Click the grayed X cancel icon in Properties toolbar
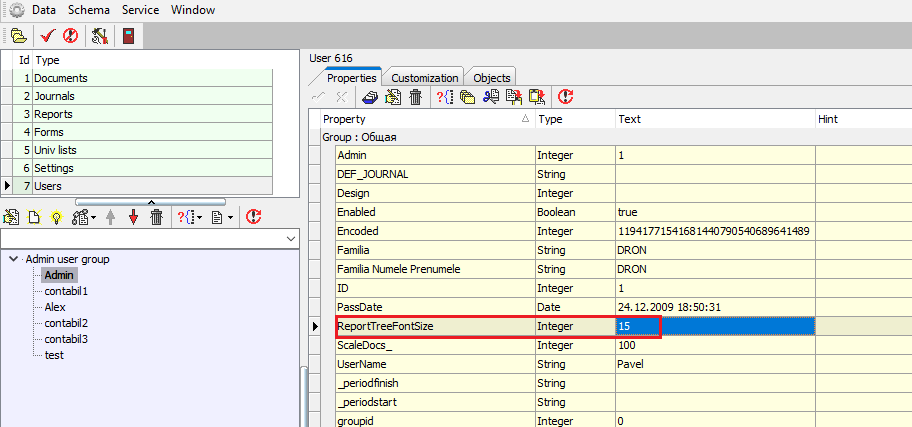Screen dimensions: 912x427 point(341,97)
